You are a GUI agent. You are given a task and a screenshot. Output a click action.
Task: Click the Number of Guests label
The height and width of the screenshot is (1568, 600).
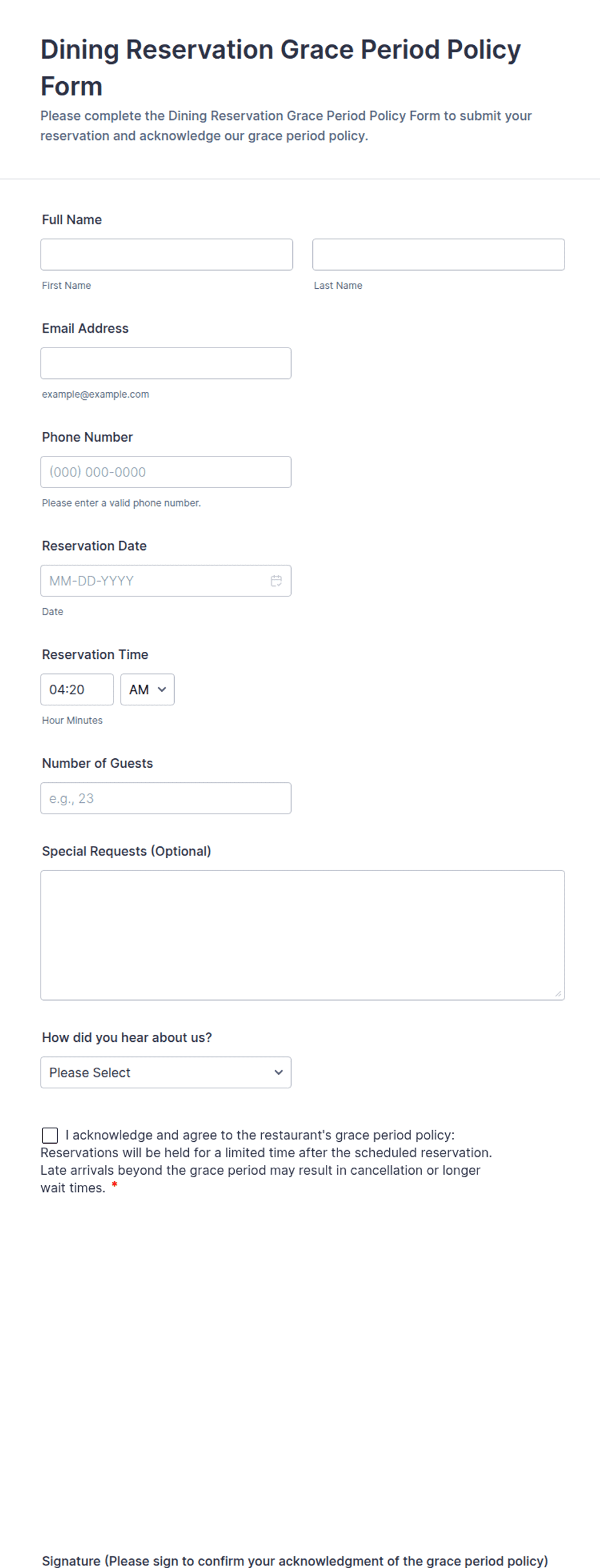[x=97, y=763]
